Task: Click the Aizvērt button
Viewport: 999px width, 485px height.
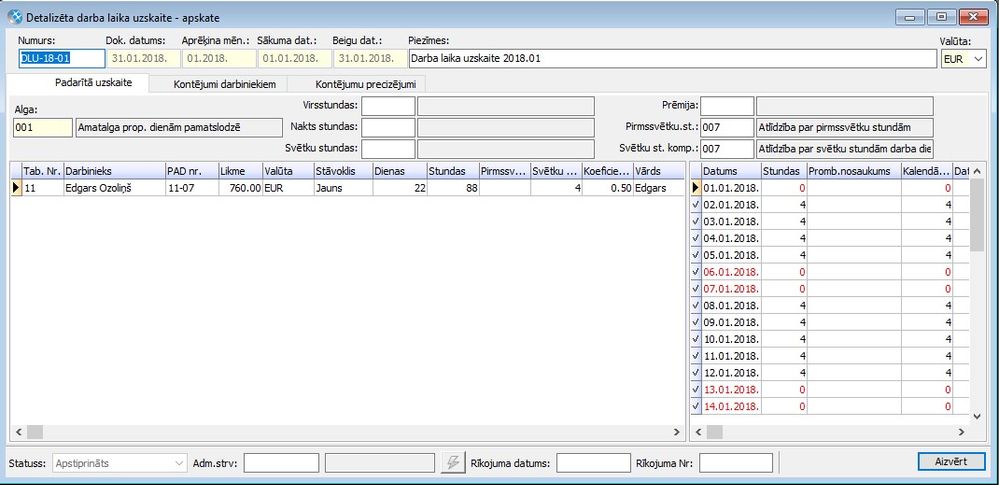Action: click(x=952, y=462)
